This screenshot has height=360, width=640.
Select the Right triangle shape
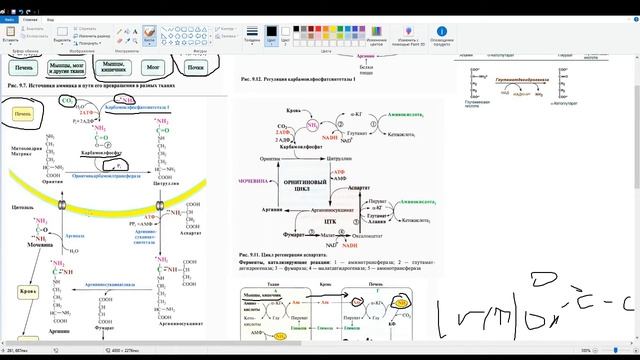pos(164,36)
